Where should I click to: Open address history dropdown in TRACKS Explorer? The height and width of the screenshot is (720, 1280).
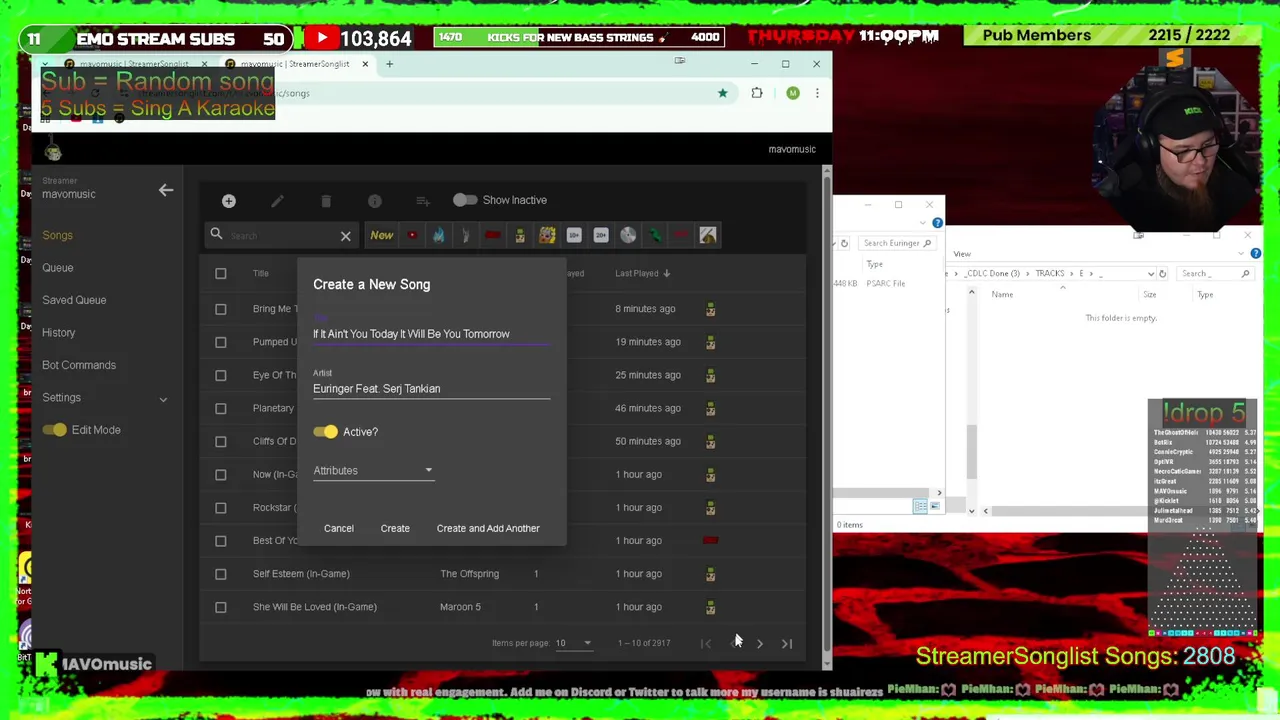point(1150,273)
